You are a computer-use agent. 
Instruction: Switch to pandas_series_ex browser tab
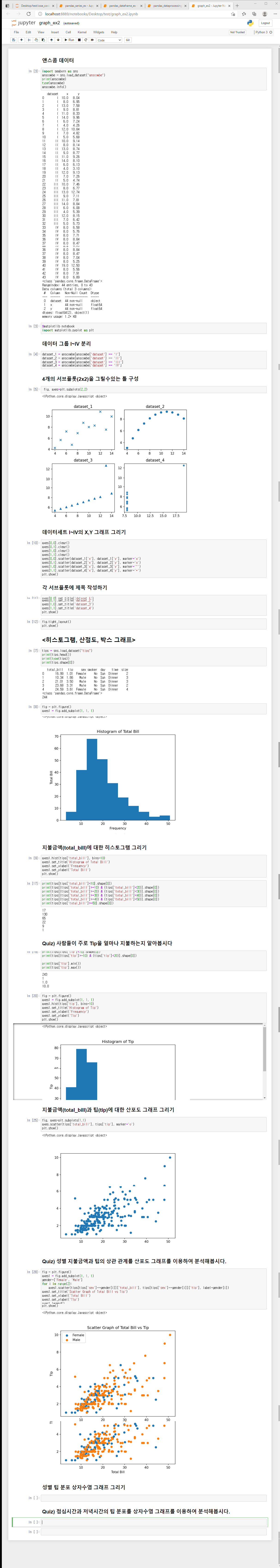79,6
